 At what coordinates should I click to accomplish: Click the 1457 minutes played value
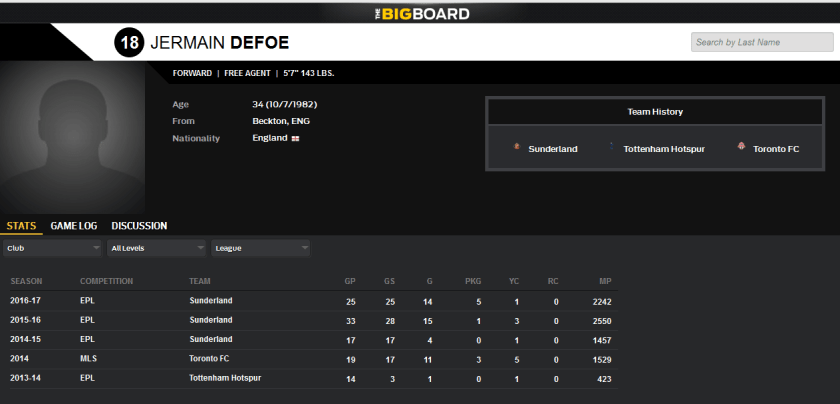click(x=602, y=340)
